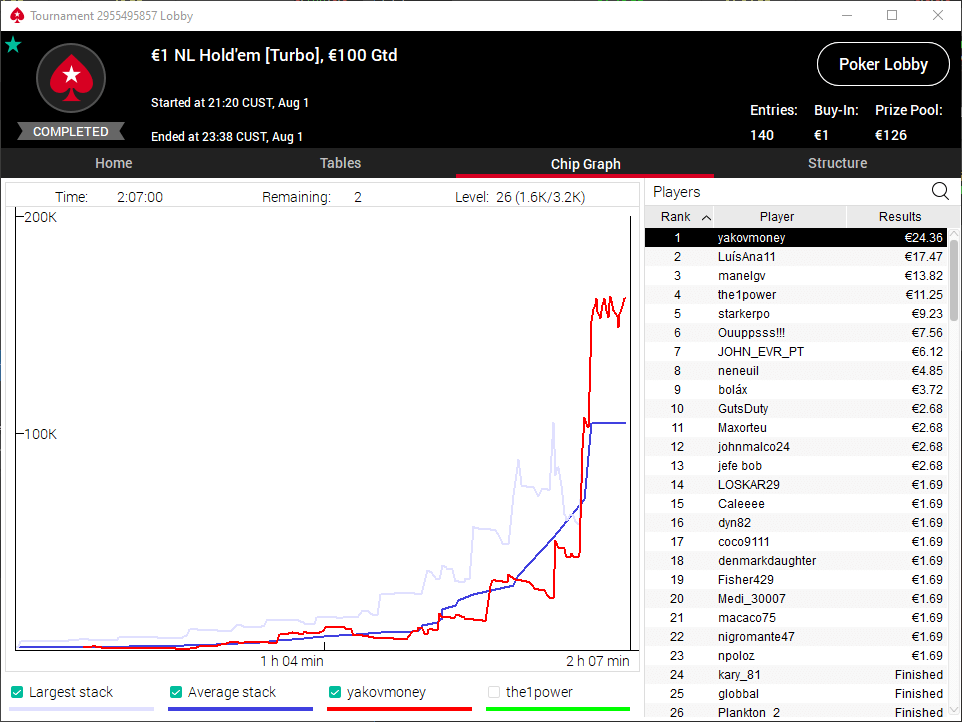Viewport: 962px width, 722px height.
Task: Select player row LOSKAR29
Action: point(796,485)
